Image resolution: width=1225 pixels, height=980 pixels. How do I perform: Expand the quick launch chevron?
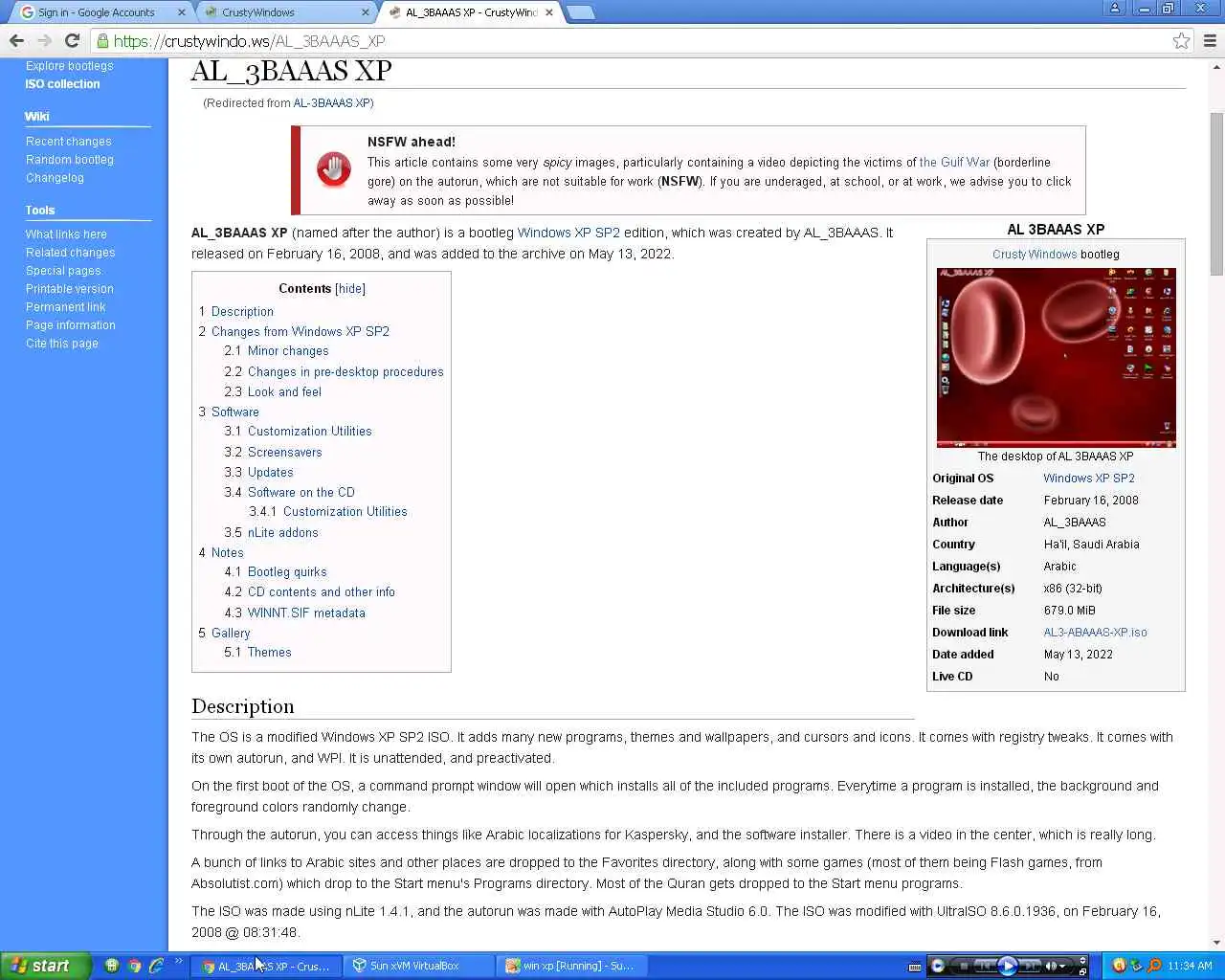click(178, 962)
